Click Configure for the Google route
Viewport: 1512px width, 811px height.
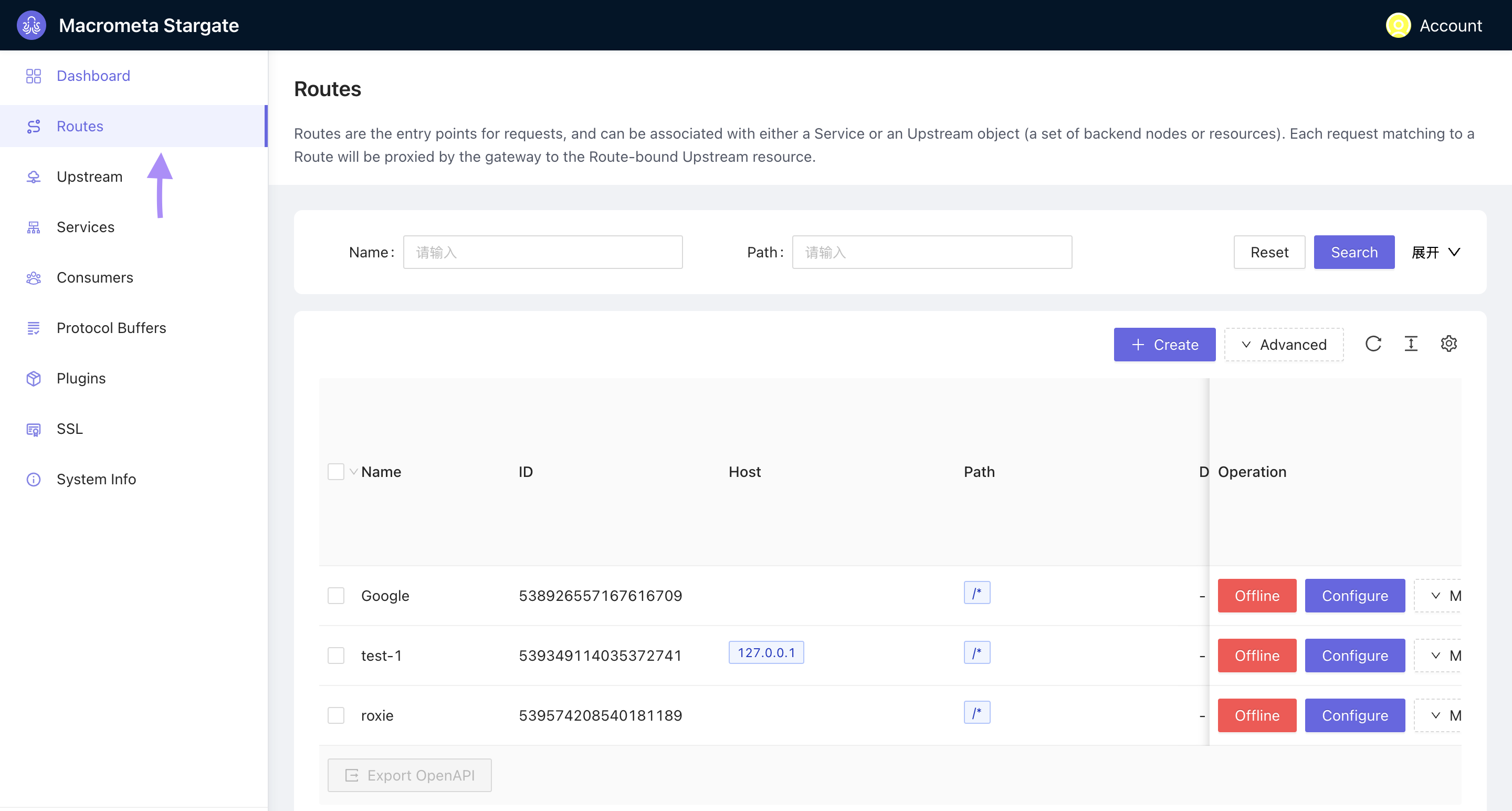tap(1354, 596)
